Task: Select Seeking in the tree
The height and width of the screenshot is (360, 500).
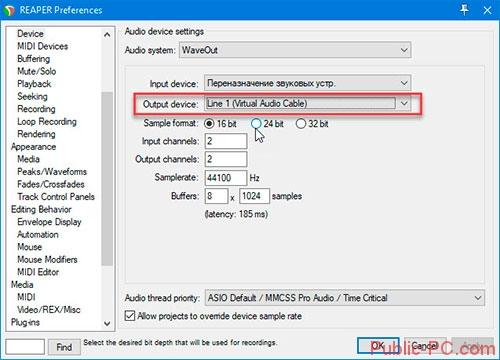Action: pos(32,96)
